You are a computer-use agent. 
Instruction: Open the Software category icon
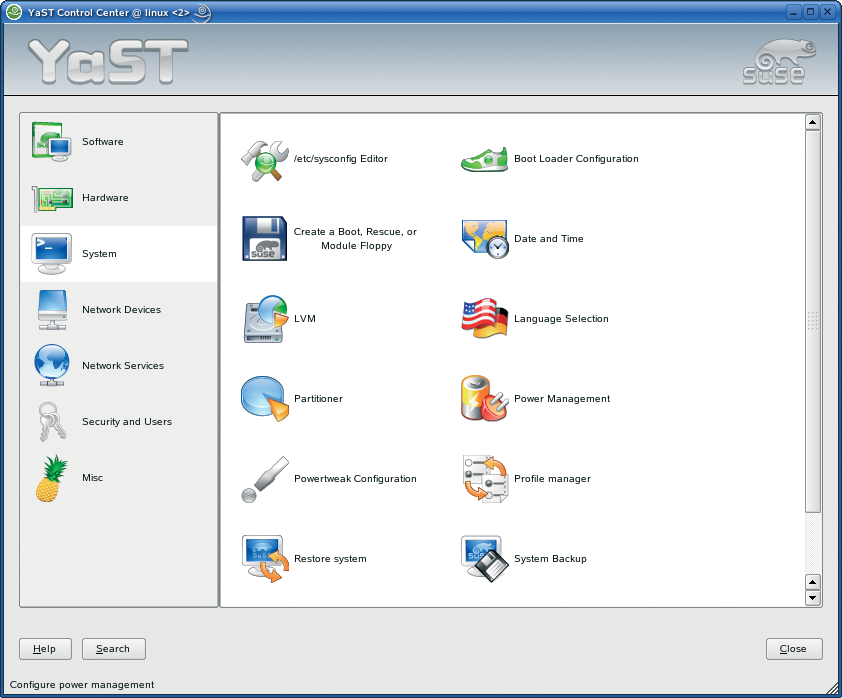pos(51,142)
